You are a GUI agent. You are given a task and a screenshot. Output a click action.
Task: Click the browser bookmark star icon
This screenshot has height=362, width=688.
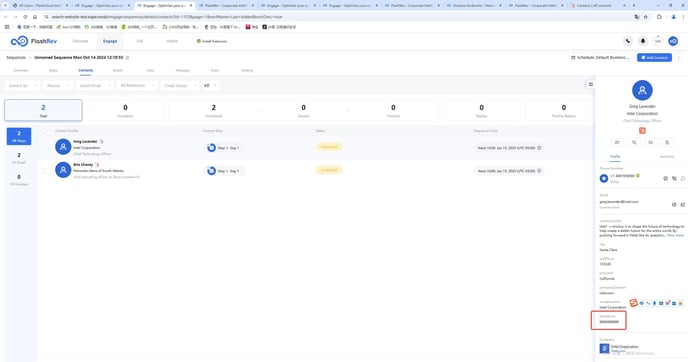coord(645,17)
